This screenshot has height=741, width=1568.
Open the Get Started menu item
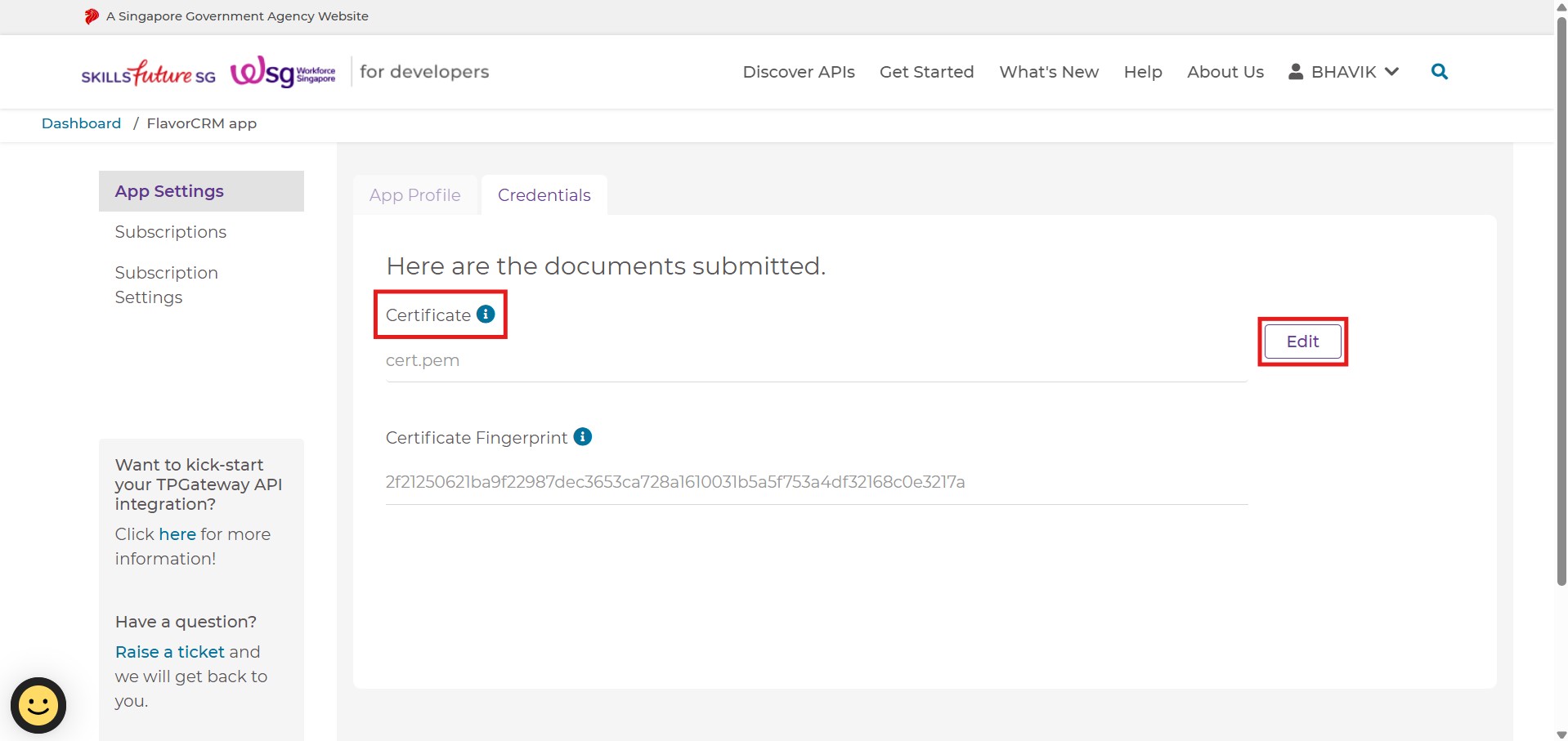coord(926,72)
